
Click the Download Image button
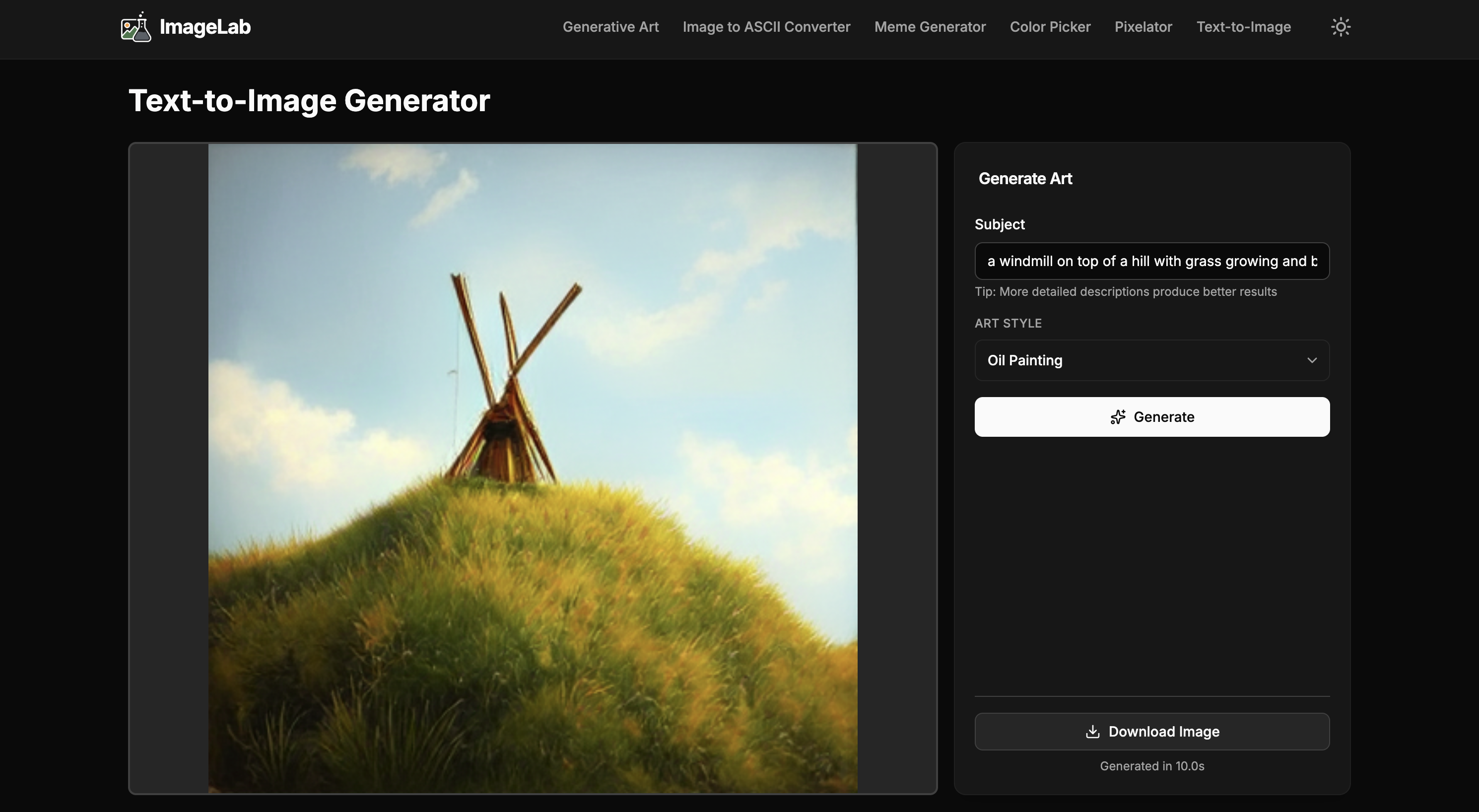pyautogui.click(x=1151, y=732)
